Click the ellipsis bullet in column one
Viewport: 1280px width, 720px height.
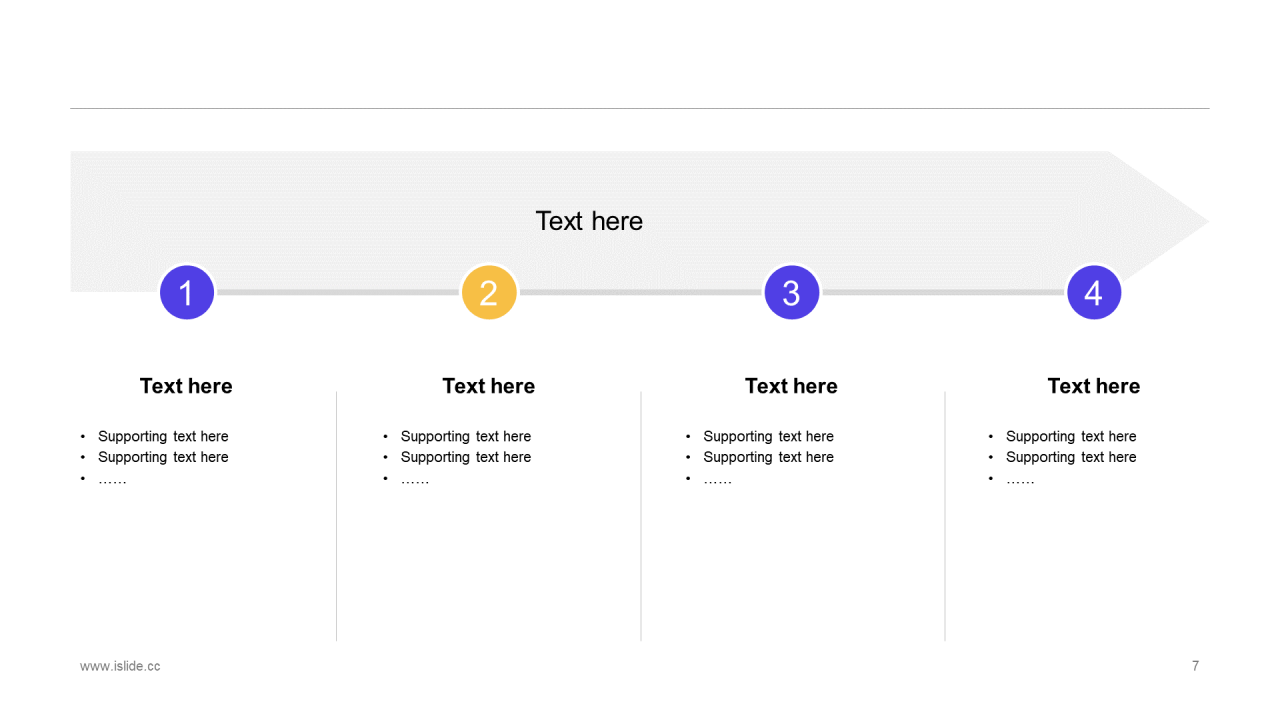(112, 480)
